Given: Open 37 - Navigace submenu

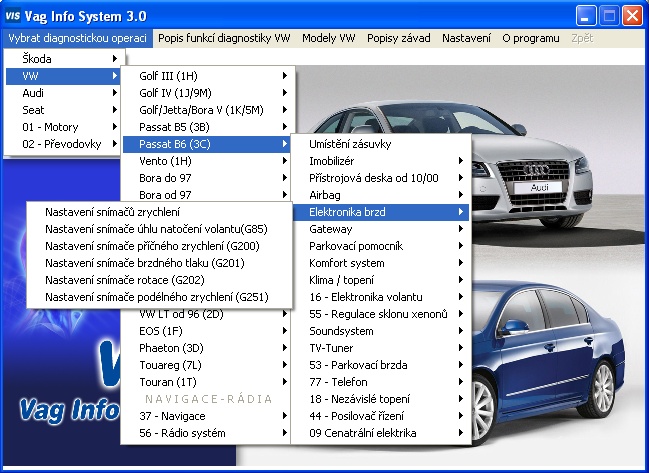Looking at the screenshot, I should click(x=208, y=415).
